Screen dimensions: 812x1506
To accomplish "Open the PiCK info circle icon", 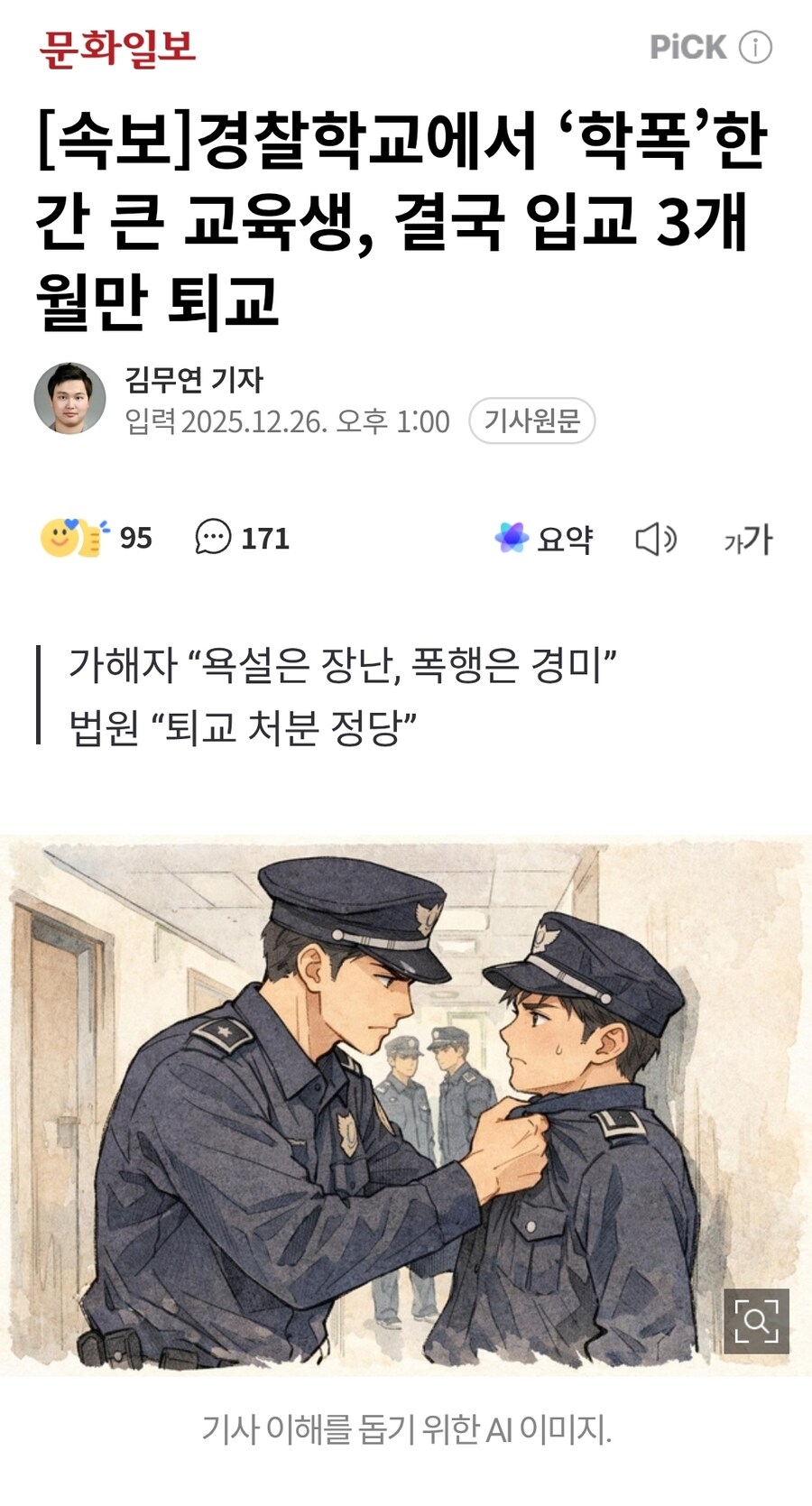I will (x=755, y=47).
